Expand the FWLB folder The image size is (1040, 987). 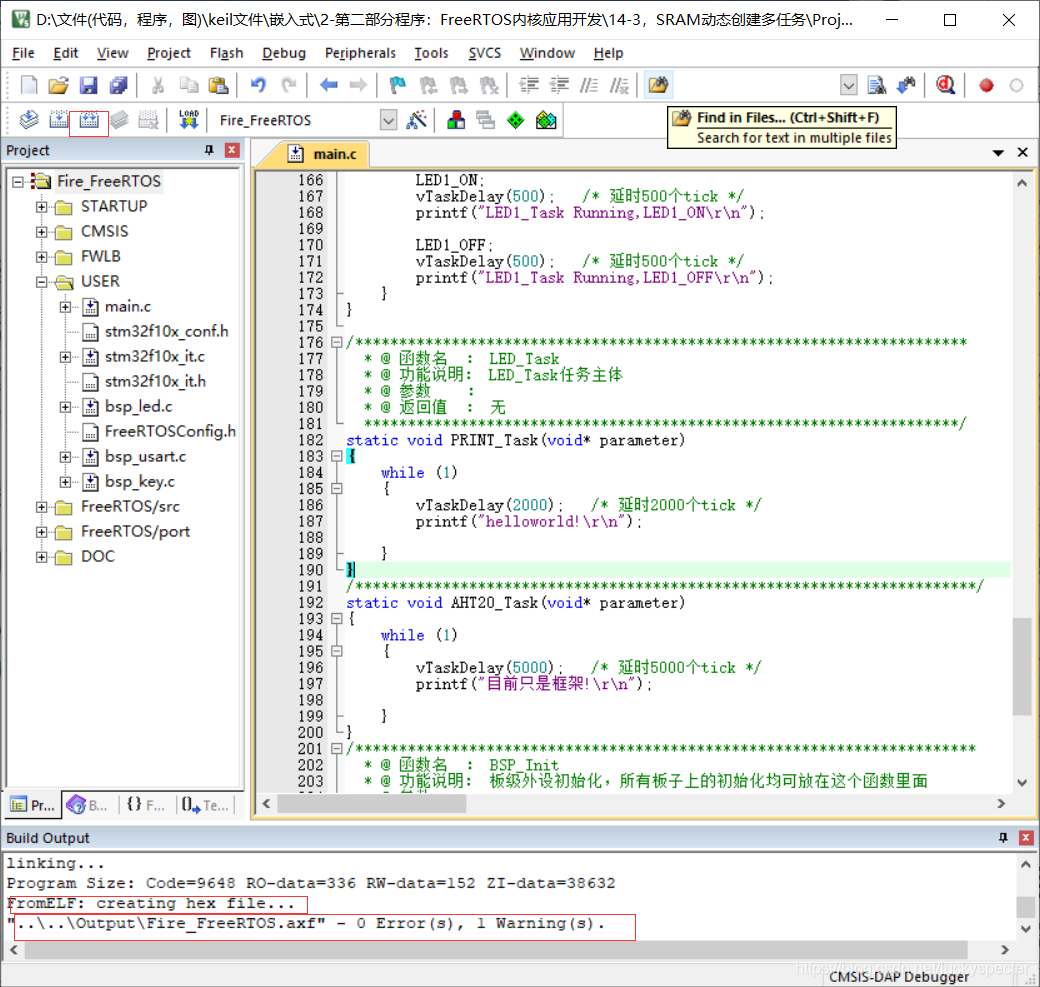42,257
